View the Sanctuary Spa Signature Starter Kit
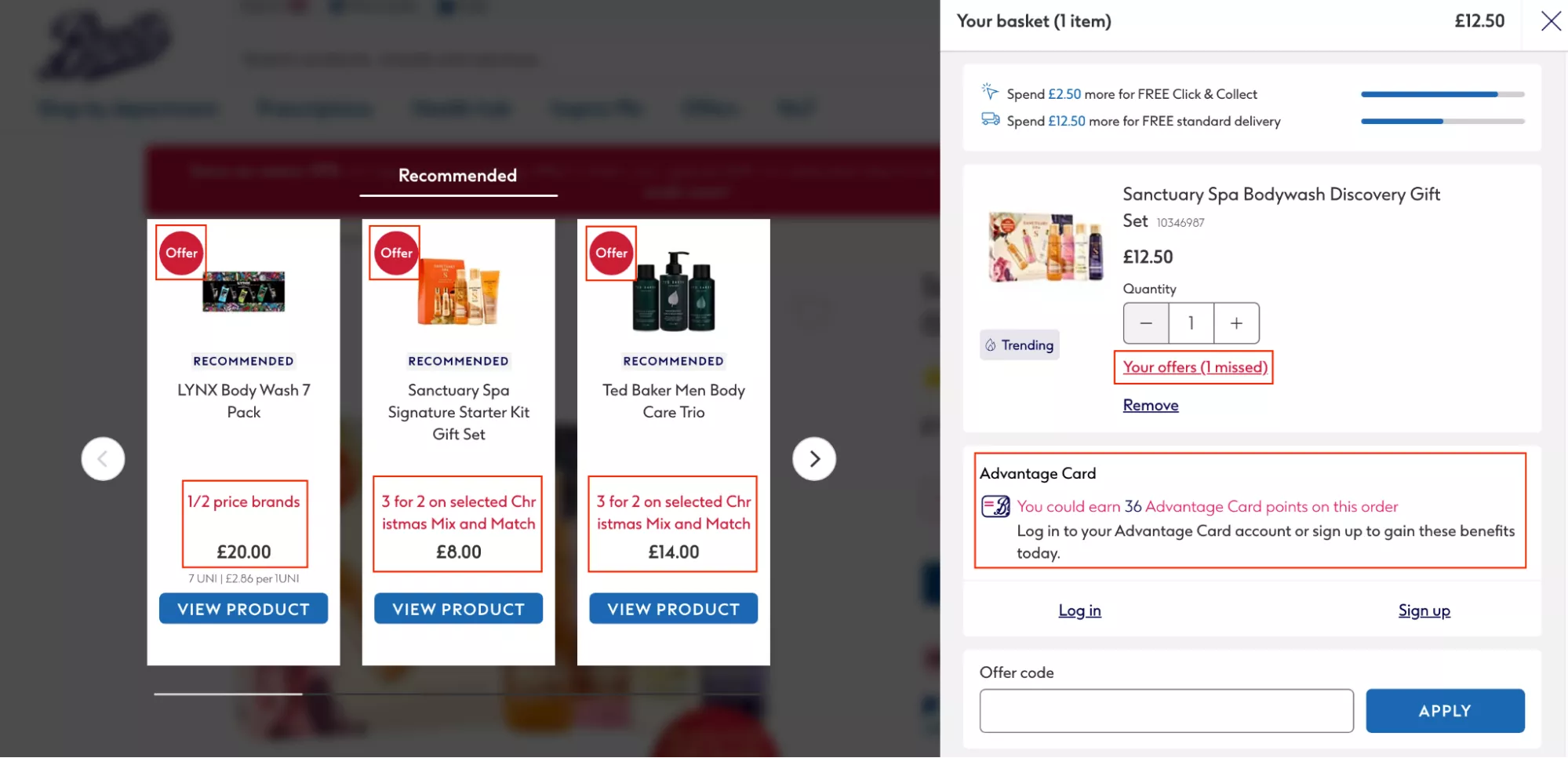 pos(458,609)
